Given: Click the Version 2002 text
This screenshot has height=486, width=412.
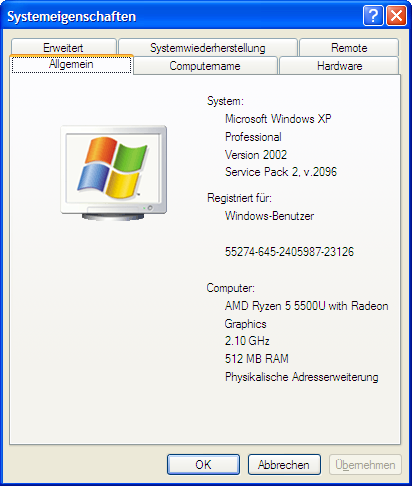Looking at the screenshot, I should click(x=256, y=155).
